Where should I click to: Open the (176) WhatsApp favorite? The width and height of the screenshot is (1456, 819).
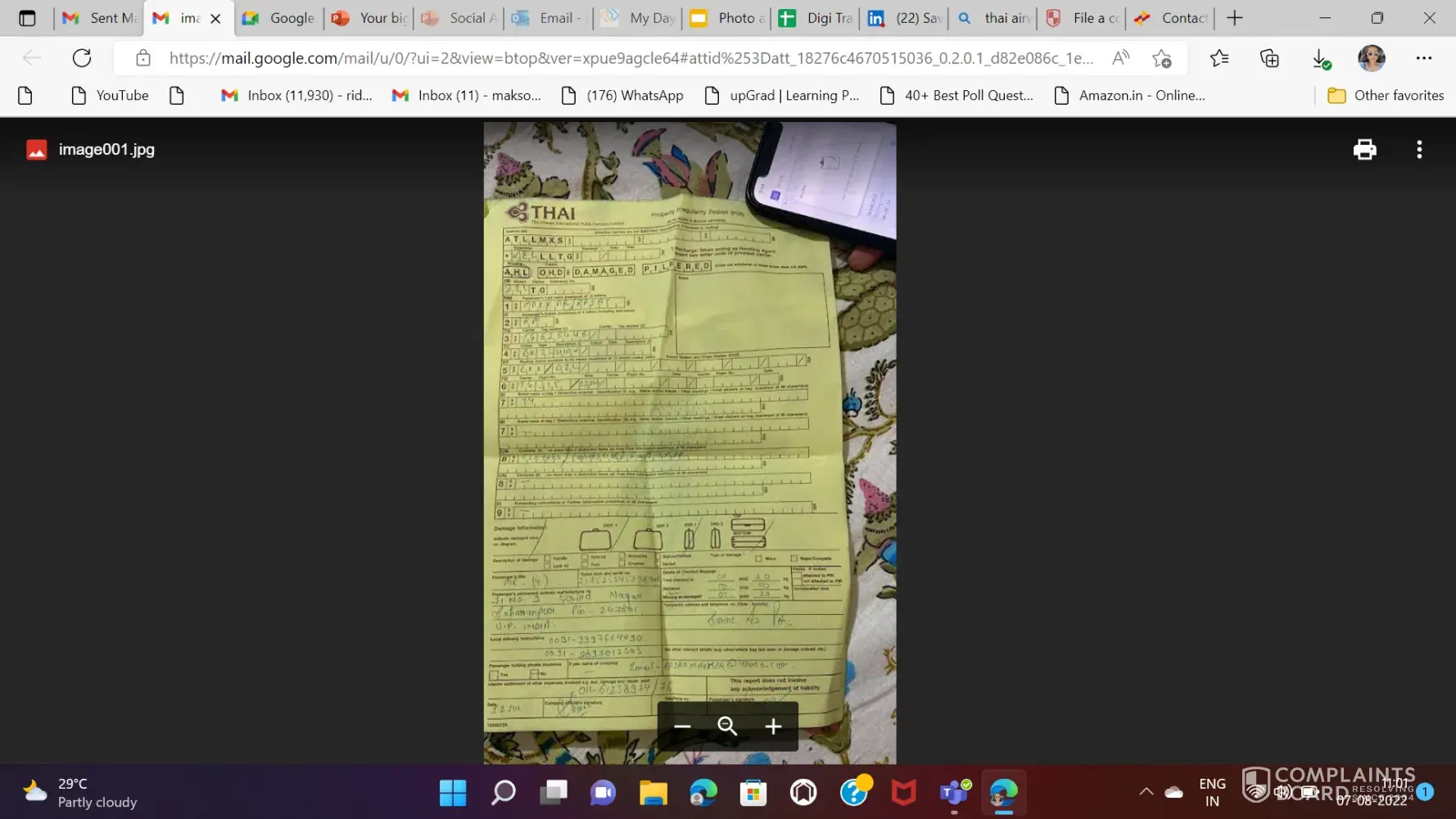(x=623, y=96)
